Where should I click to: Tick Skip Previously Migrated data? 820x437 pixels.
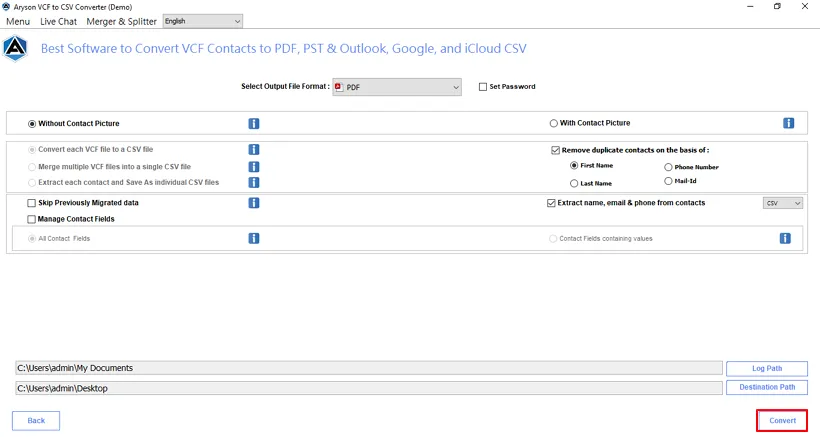31,203
